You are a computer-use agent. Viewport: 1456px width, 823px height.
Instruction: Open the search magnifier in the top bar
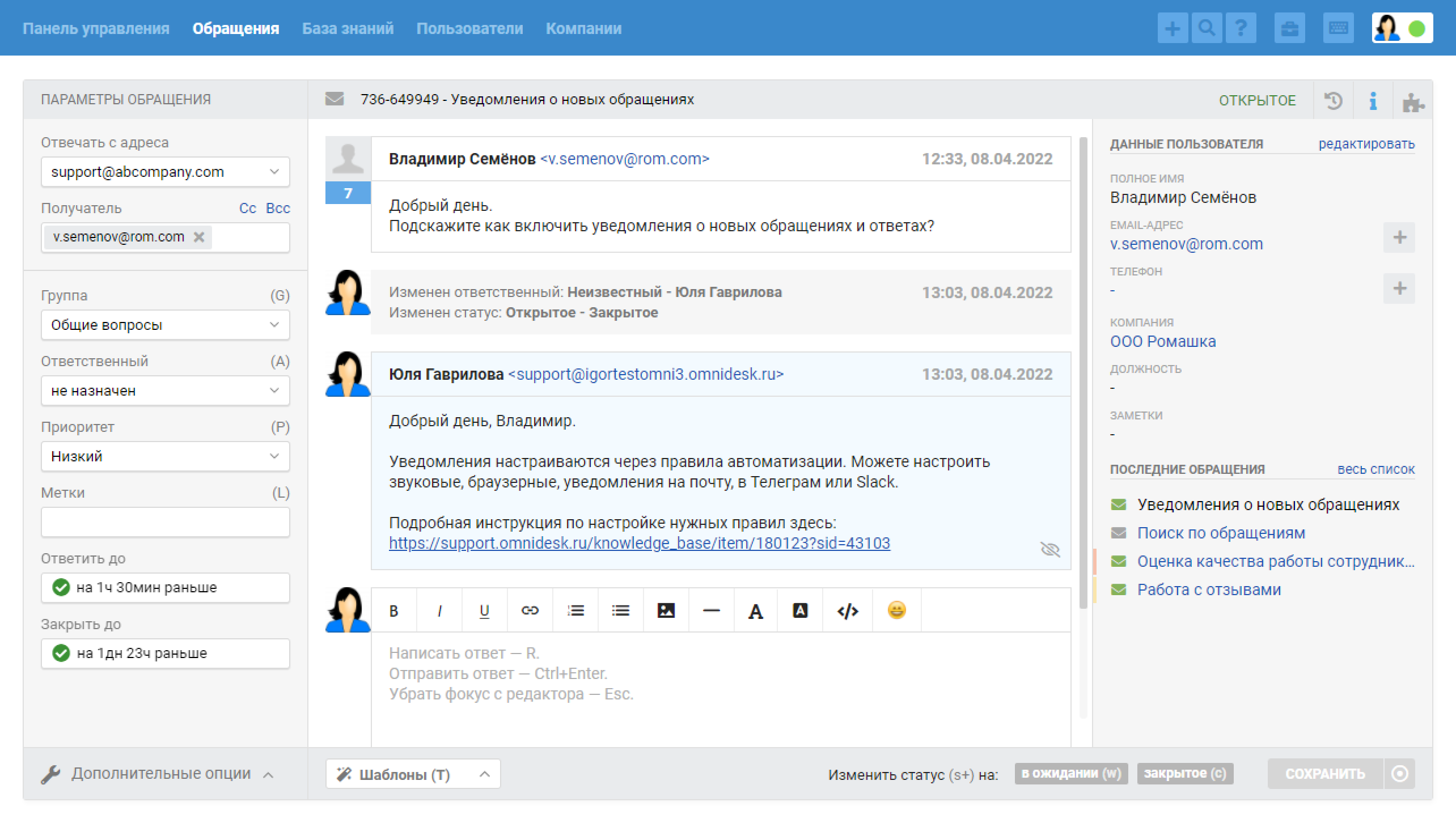[x=1207, y=28]
